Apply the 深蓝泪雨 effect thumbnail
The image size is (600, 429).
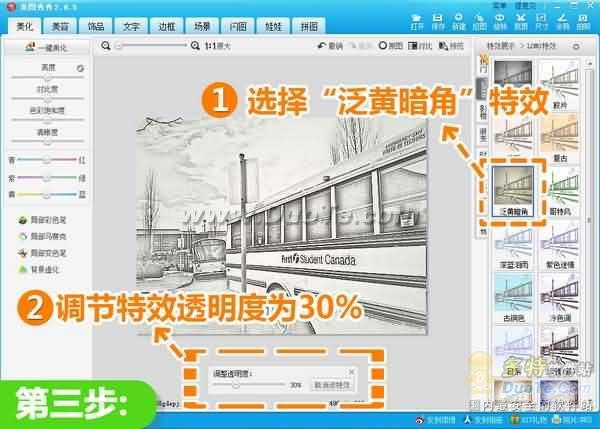pos(513,245)
